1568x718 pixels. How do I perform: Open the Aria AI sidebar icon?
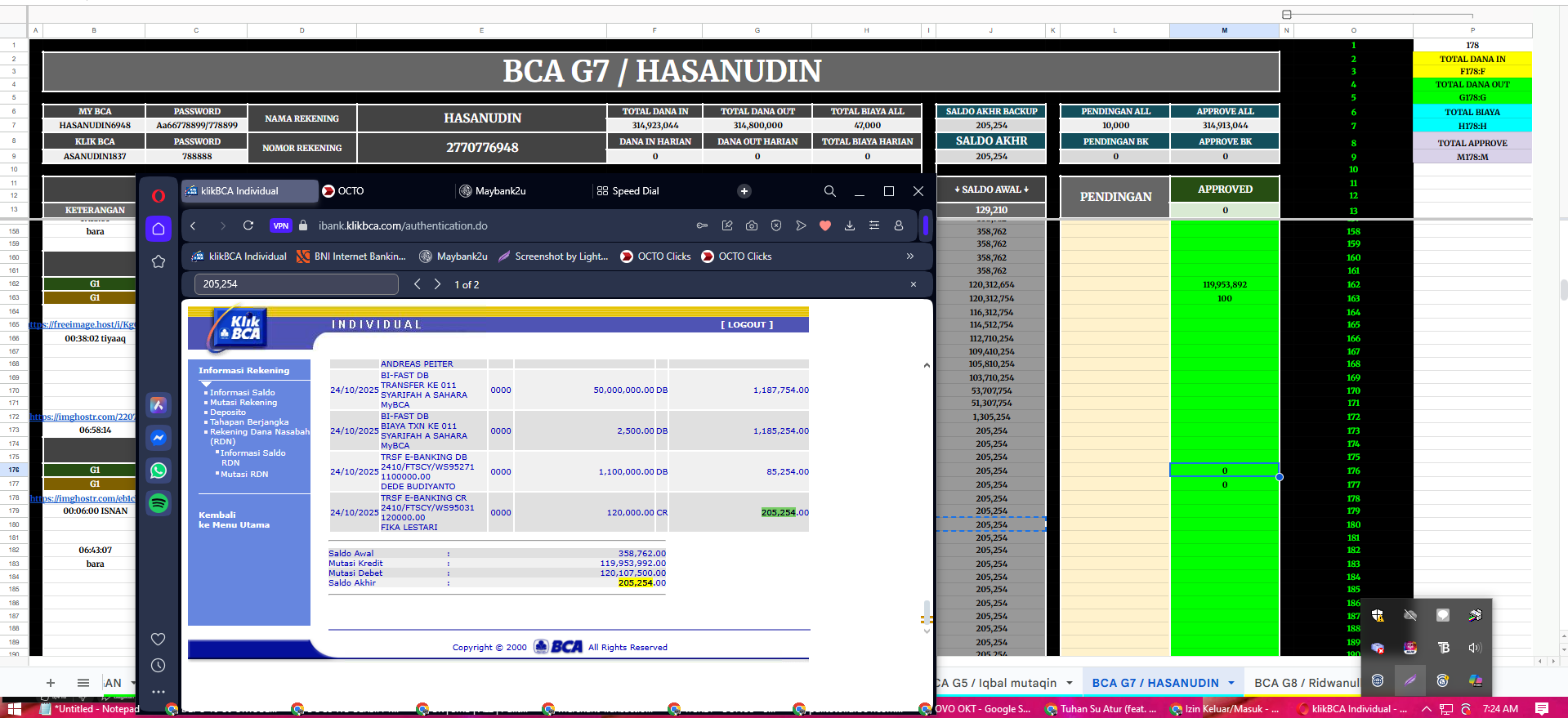point(159,405)
